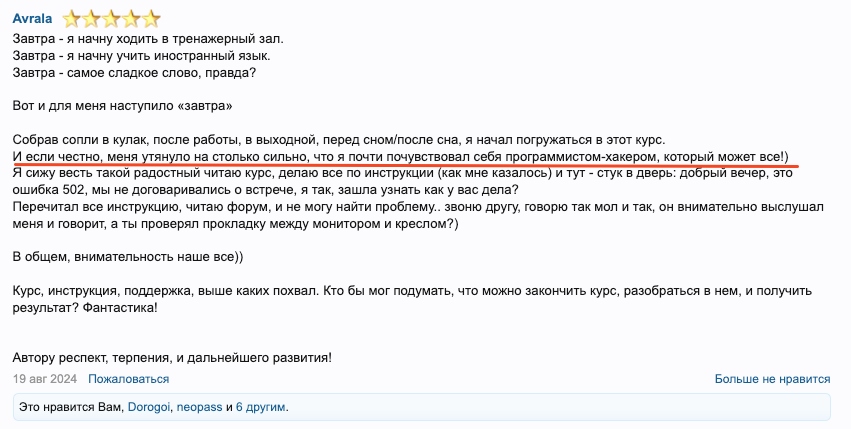Click the Автору респект closing line
Image resolution: width=851 pixels, height=429 pixels.
click(172, 358)
